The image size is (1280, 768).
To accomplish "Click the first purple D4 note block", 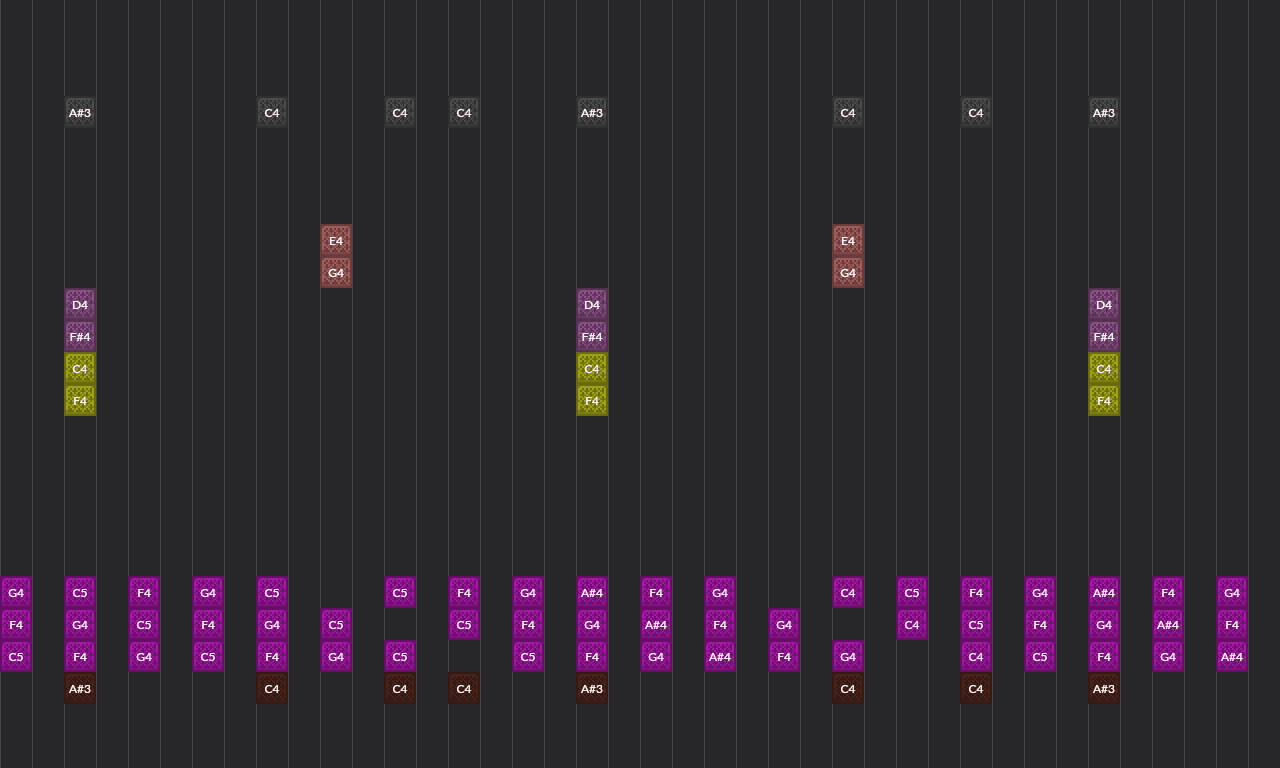I will point(80,305).
